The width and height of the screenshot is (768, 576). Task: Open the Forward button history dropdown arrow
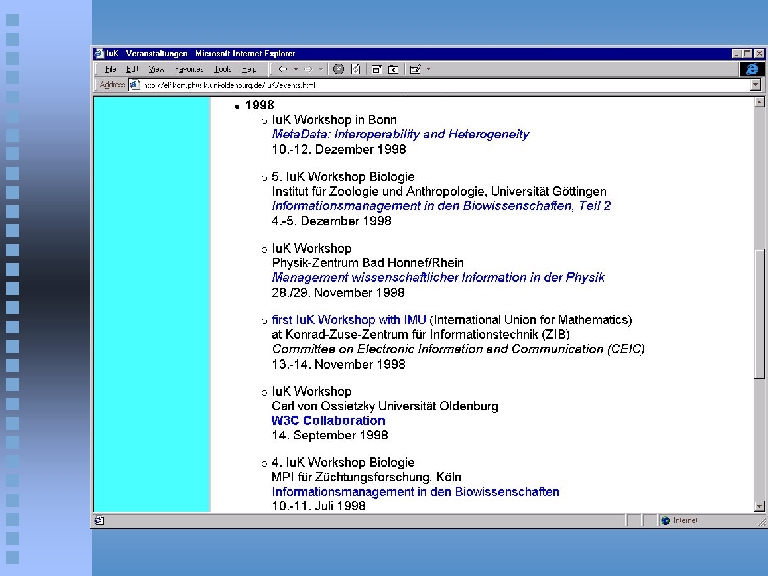(320, 69)
